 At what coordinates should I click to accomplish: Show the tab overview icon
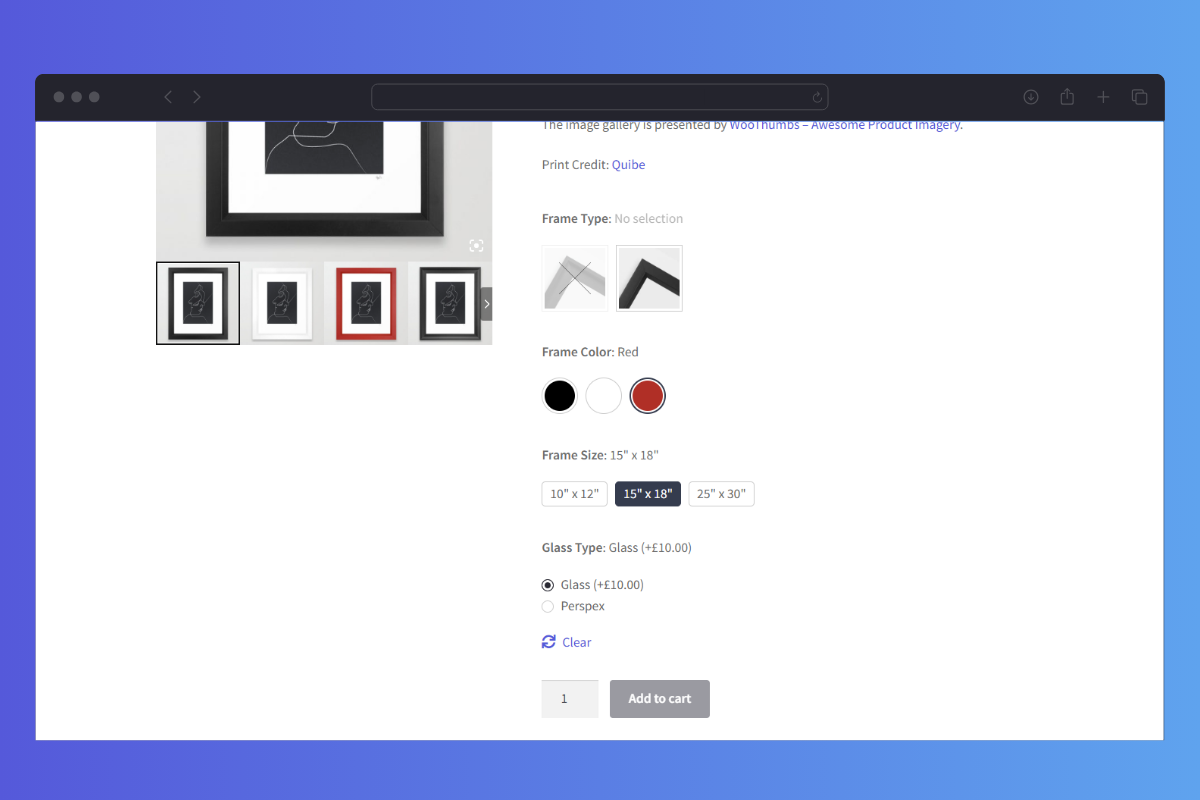1139,97
